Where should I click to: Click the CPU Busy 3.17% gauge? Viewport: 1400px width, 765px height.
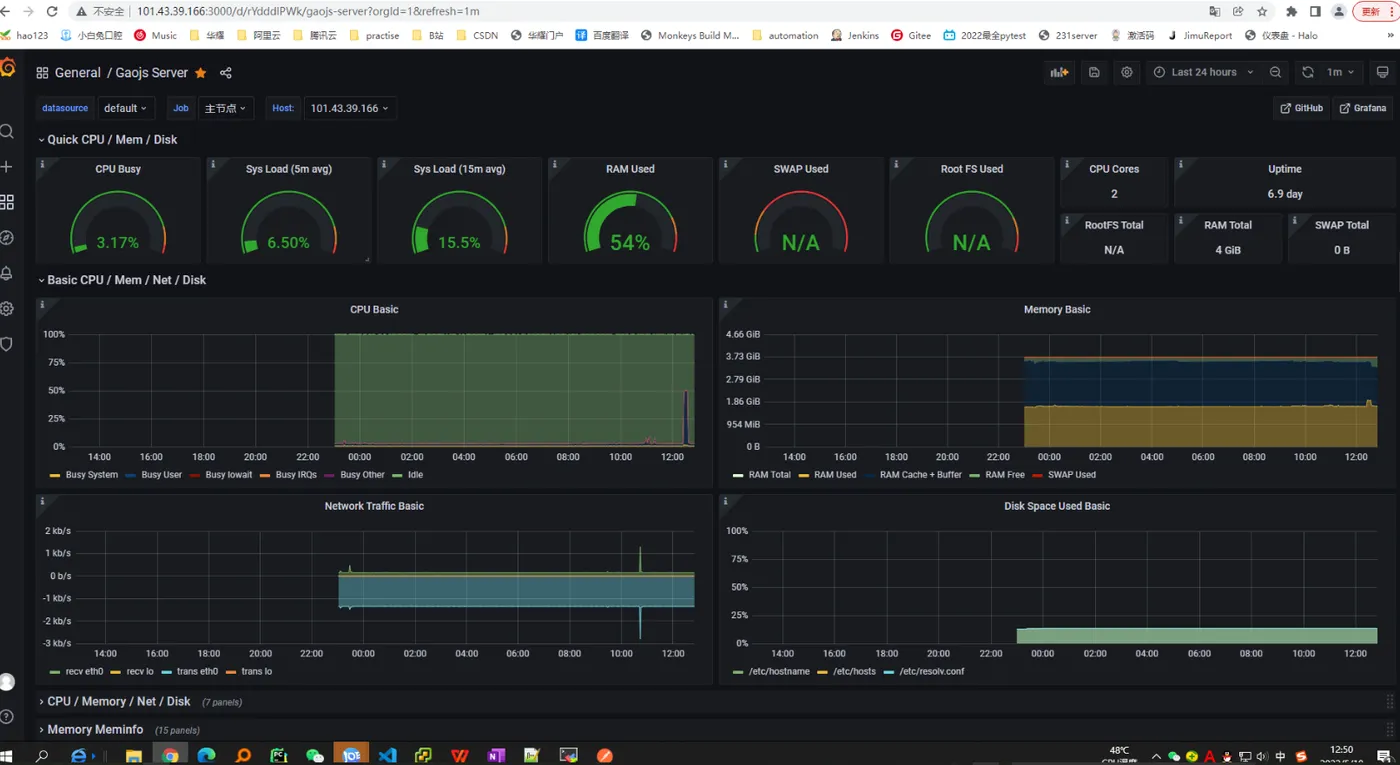tap(118, 222)
